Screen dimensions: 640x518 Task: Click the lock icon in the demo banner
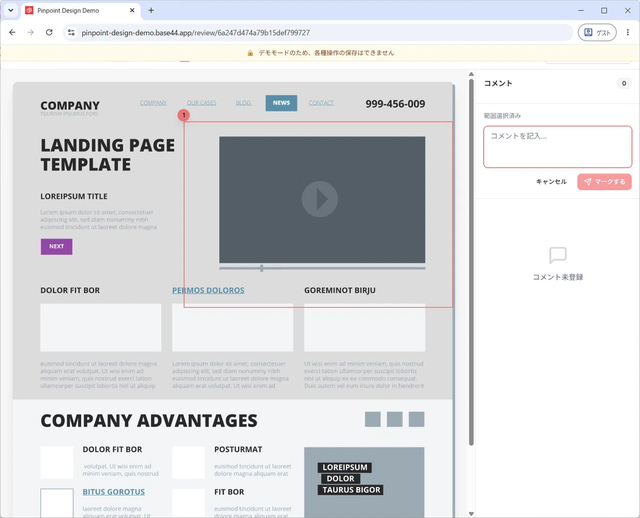[250, 53]
